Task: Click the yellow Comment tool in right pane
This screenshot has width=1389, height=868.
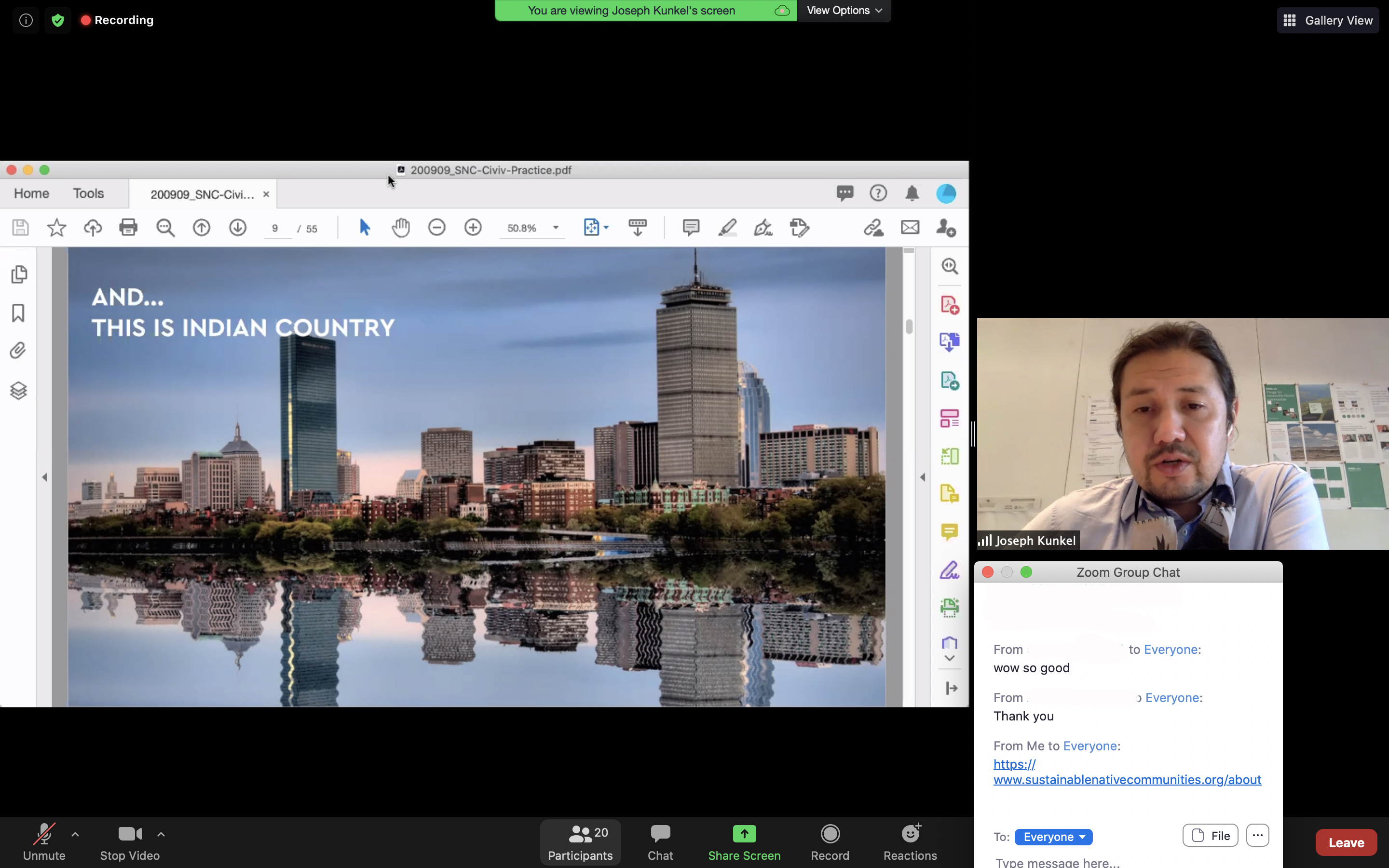Action: (950, 531)
